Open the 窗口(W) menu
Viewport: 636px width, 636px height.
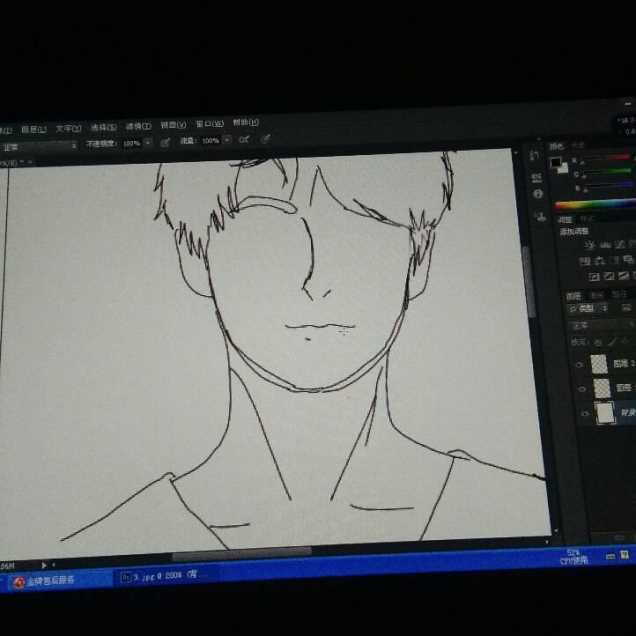210,124
